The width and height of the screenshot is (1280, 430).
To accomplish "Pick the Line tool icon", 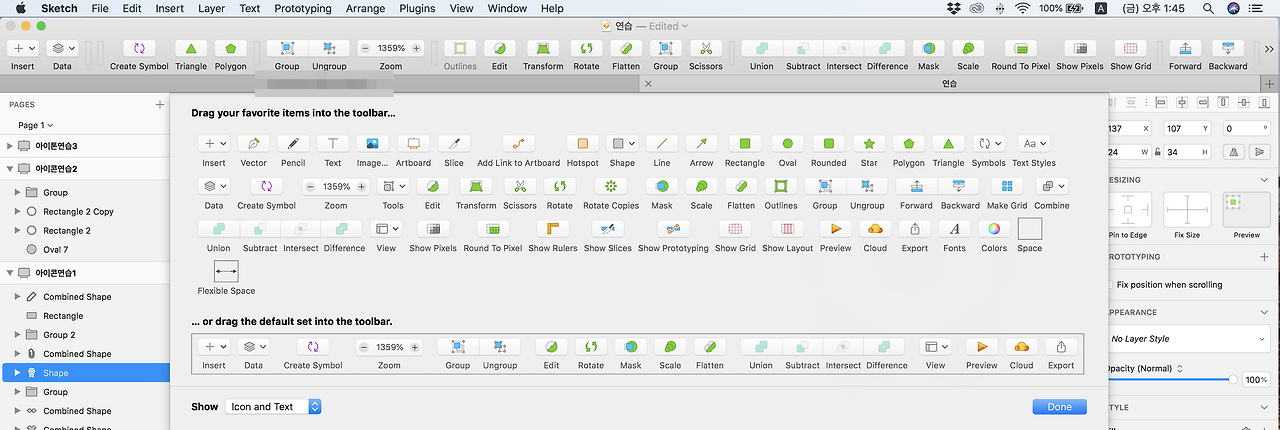I will point(662,144).
